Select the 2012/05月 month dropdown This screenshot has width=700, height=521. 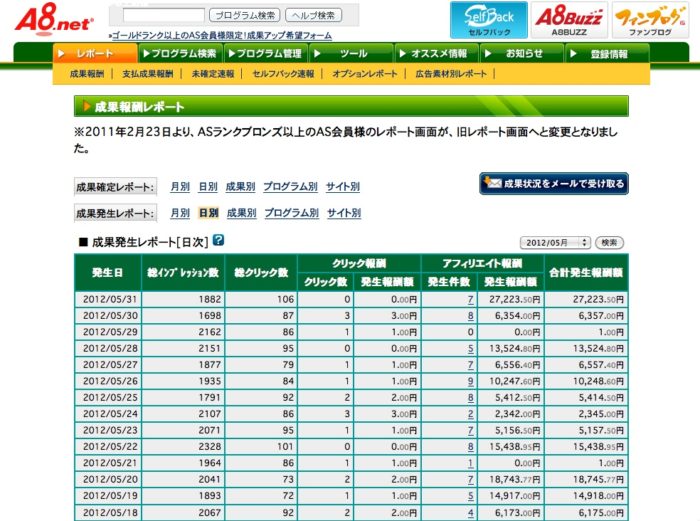[555, 243]
